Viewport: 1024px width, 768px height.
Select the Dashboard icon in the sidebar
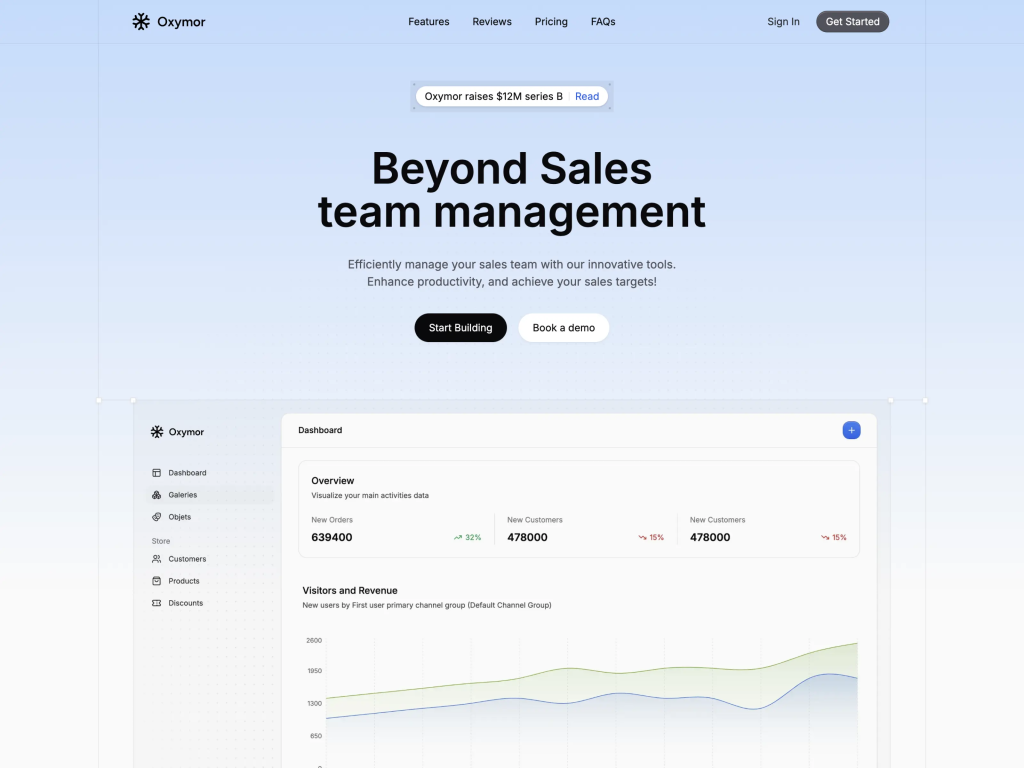point(155,472)
